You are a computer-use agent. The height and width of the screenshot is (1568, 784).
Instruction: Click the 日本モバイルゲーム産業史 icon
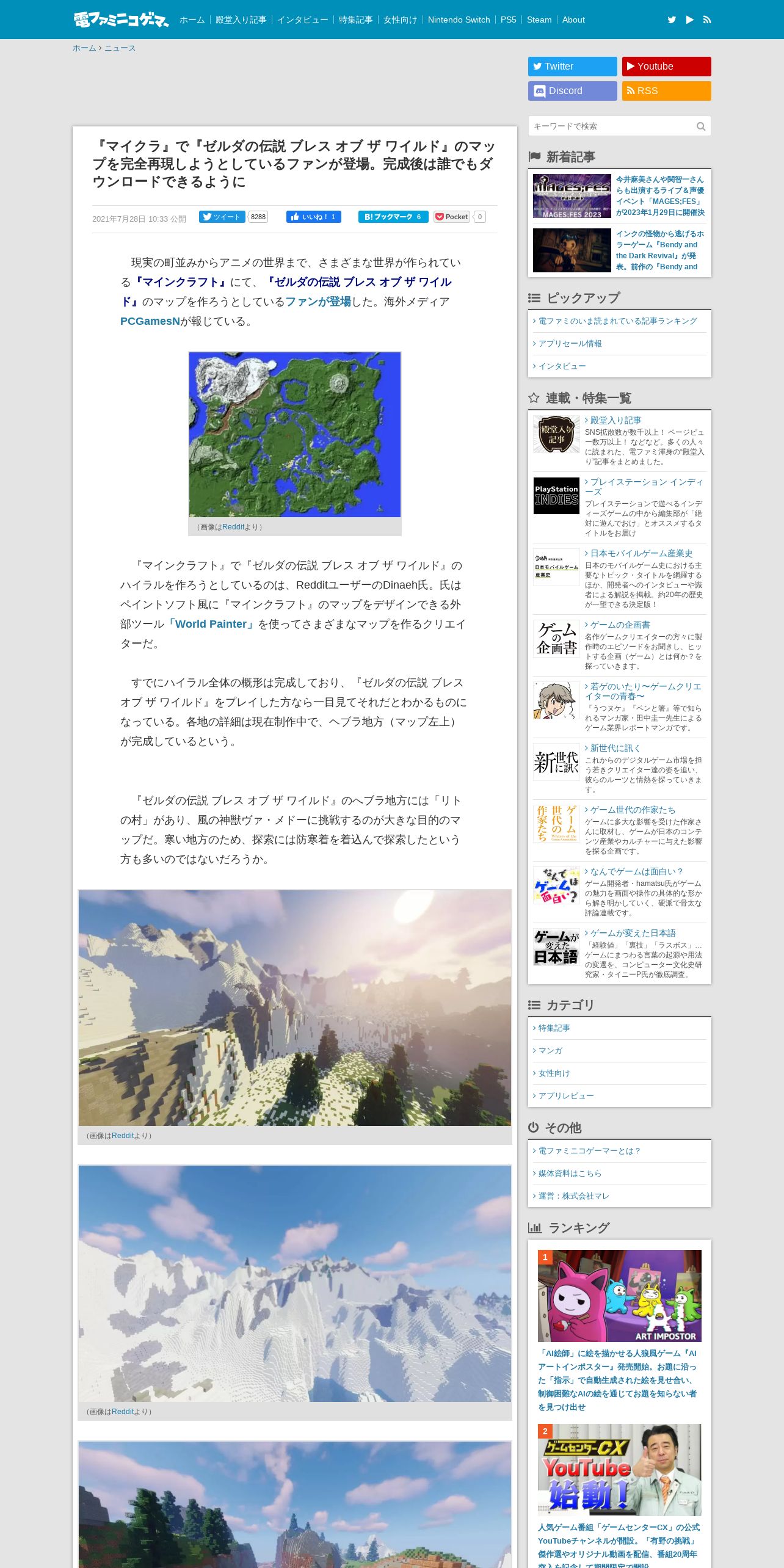tap(556, 567)
